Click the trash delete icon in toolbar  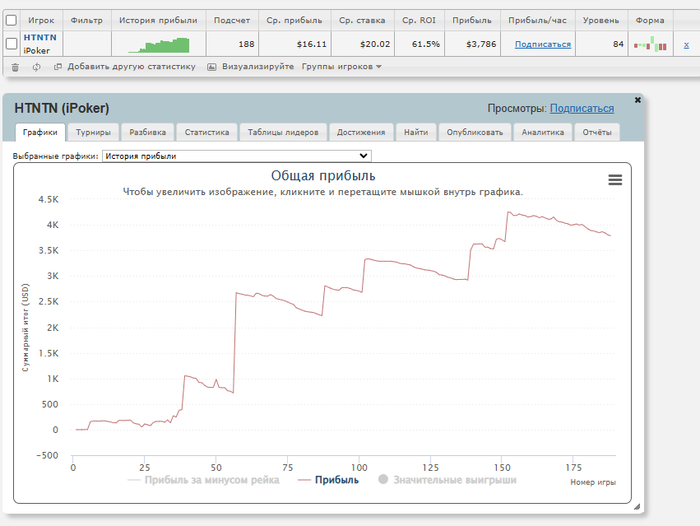click(15, 67)
